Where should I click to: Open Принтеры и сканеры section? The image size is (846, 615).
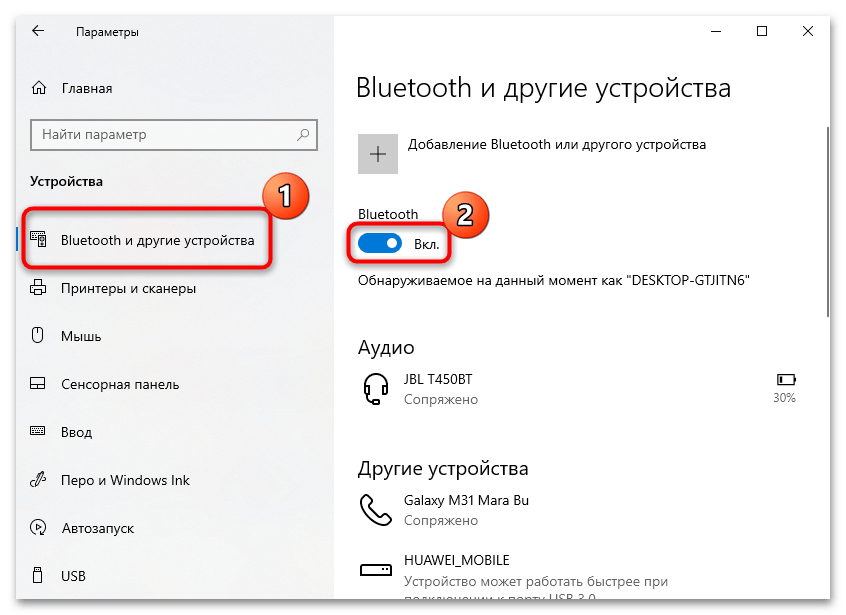pyautogui.click(x=128, y=288)
